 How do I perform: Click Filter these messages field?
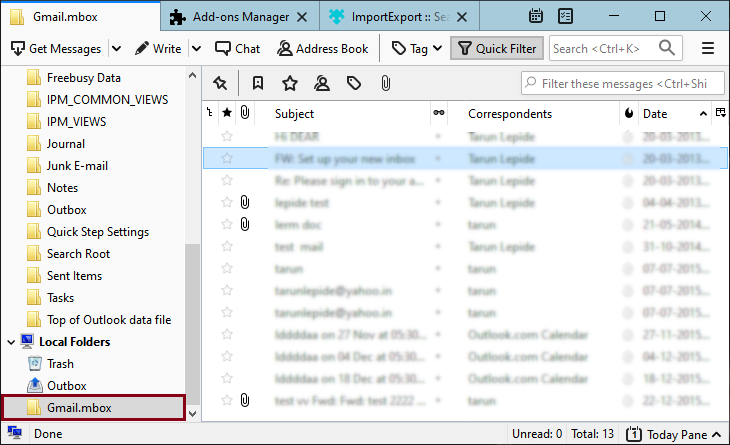pyautogui.click(x=623, y=83)
